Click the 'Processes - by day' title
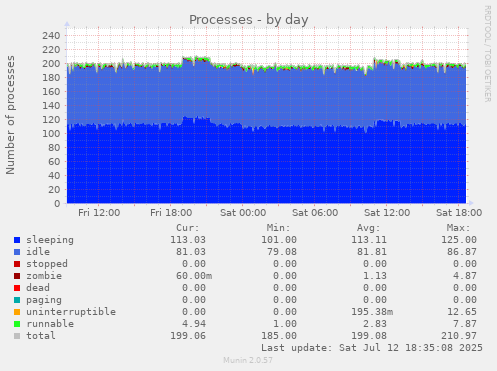497x371 pixels. tap(249, 20)
